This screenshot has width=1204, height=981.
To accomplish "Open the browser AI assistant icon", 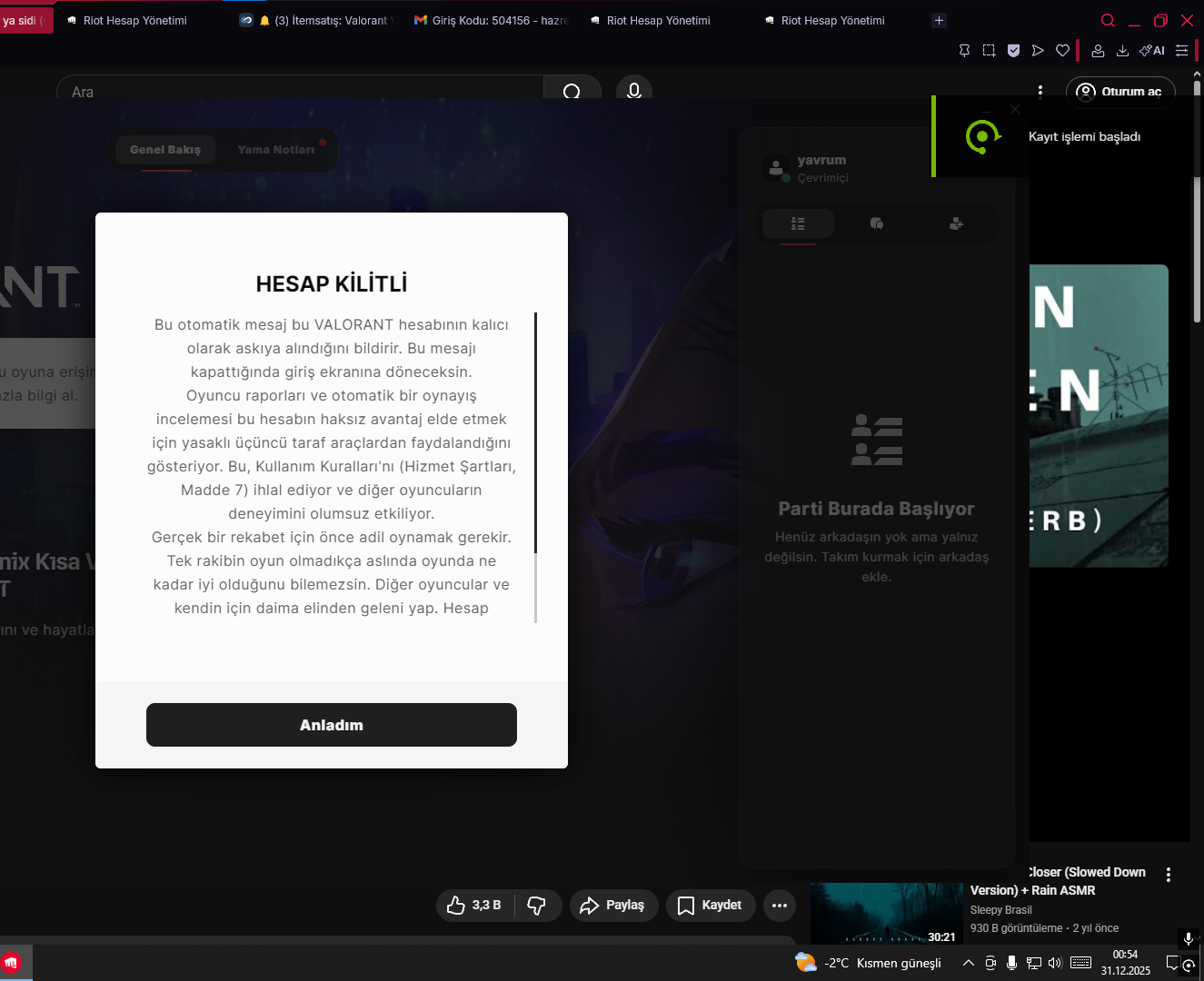I will click(1152, 51).
